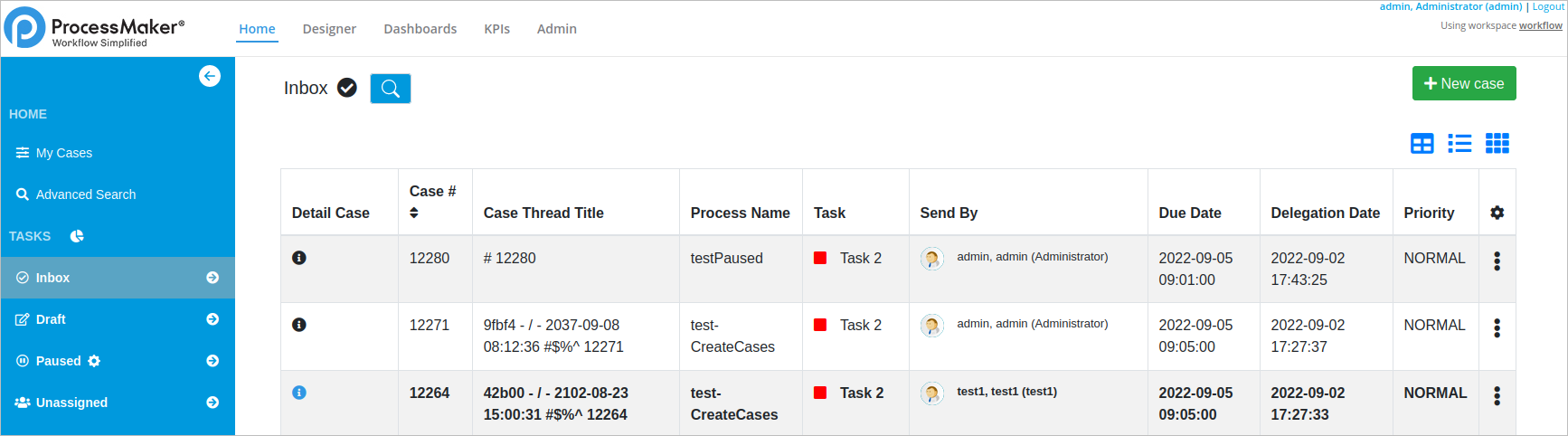This screenshot has height=436, width=1568.
Task: Create a New case
Action: (1463, 83)
